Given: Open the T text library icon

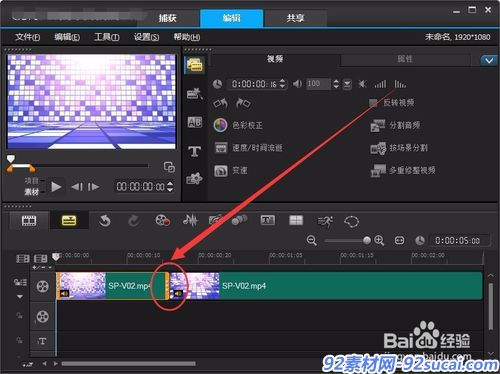Looking at the screenshot, I should point(195,151).
